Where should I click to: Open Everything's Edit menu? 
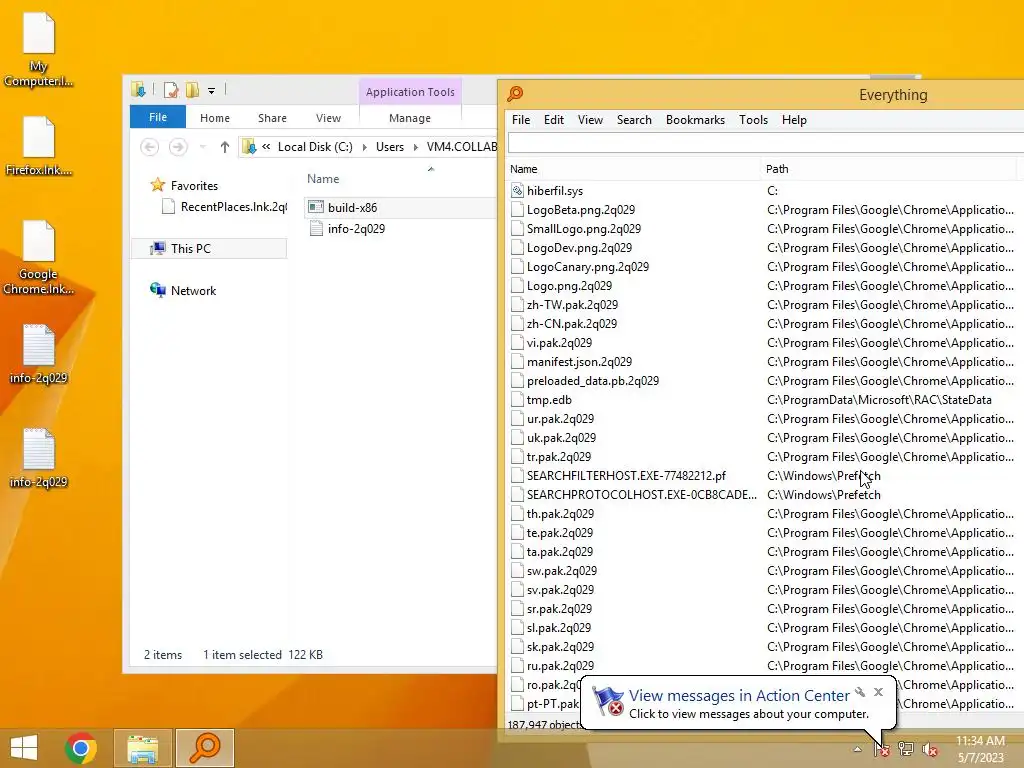point(554,120)
